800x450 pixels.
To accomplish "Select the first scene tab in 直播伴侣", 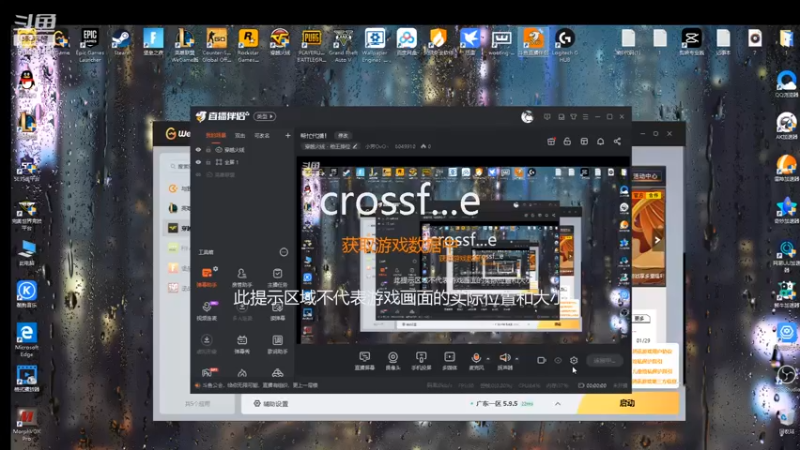I will pos(216,135).
